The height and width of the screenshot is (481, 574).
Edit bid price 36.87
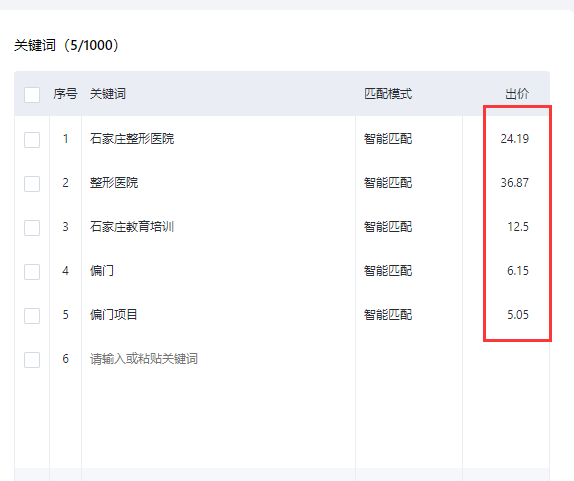(514, 183)
